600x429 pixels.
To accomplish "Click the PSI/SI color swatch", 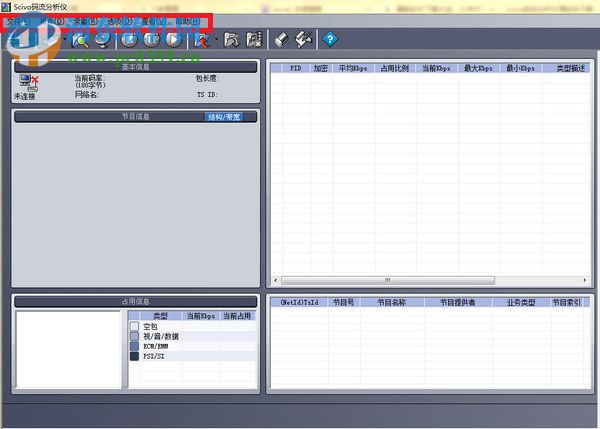I will (x=134, y=356).
